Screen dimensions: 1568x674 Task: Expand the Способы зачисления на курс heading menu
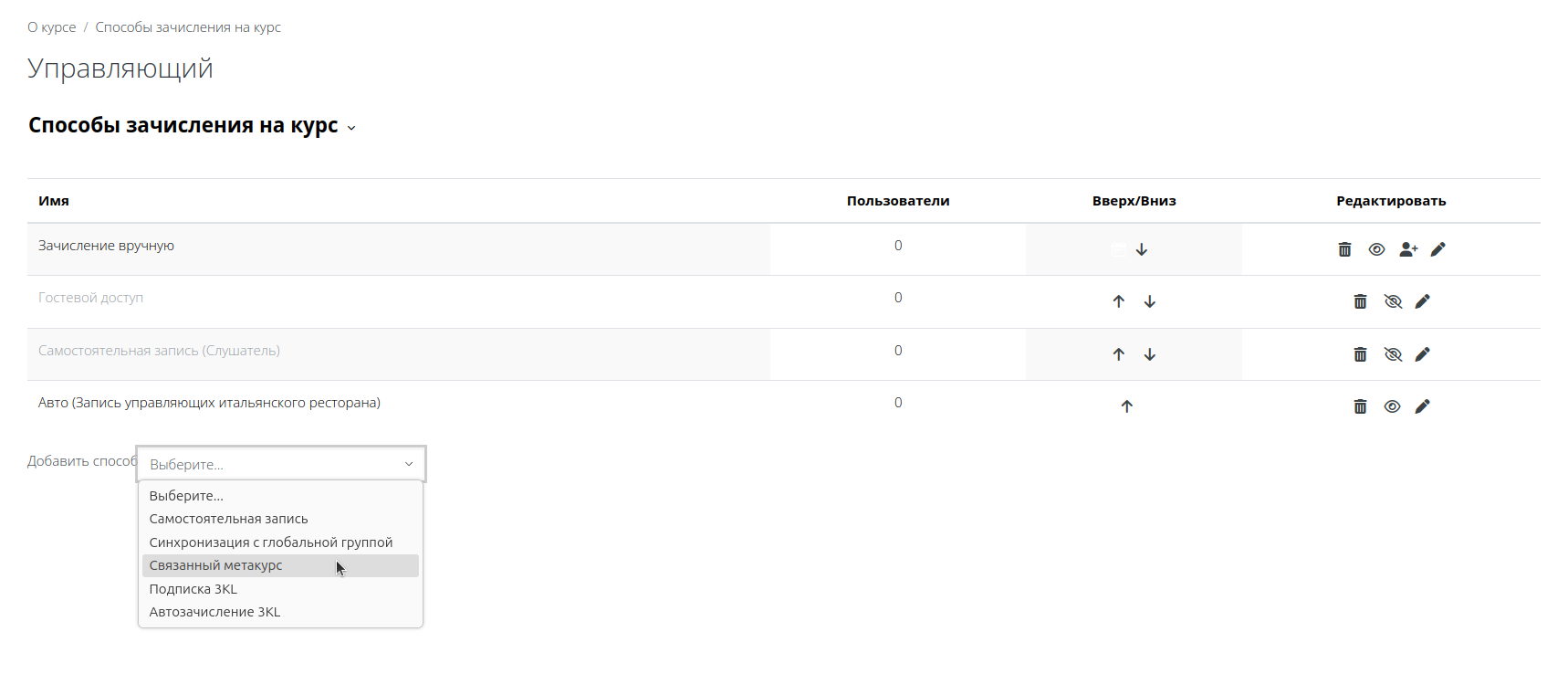click(351, 128)
